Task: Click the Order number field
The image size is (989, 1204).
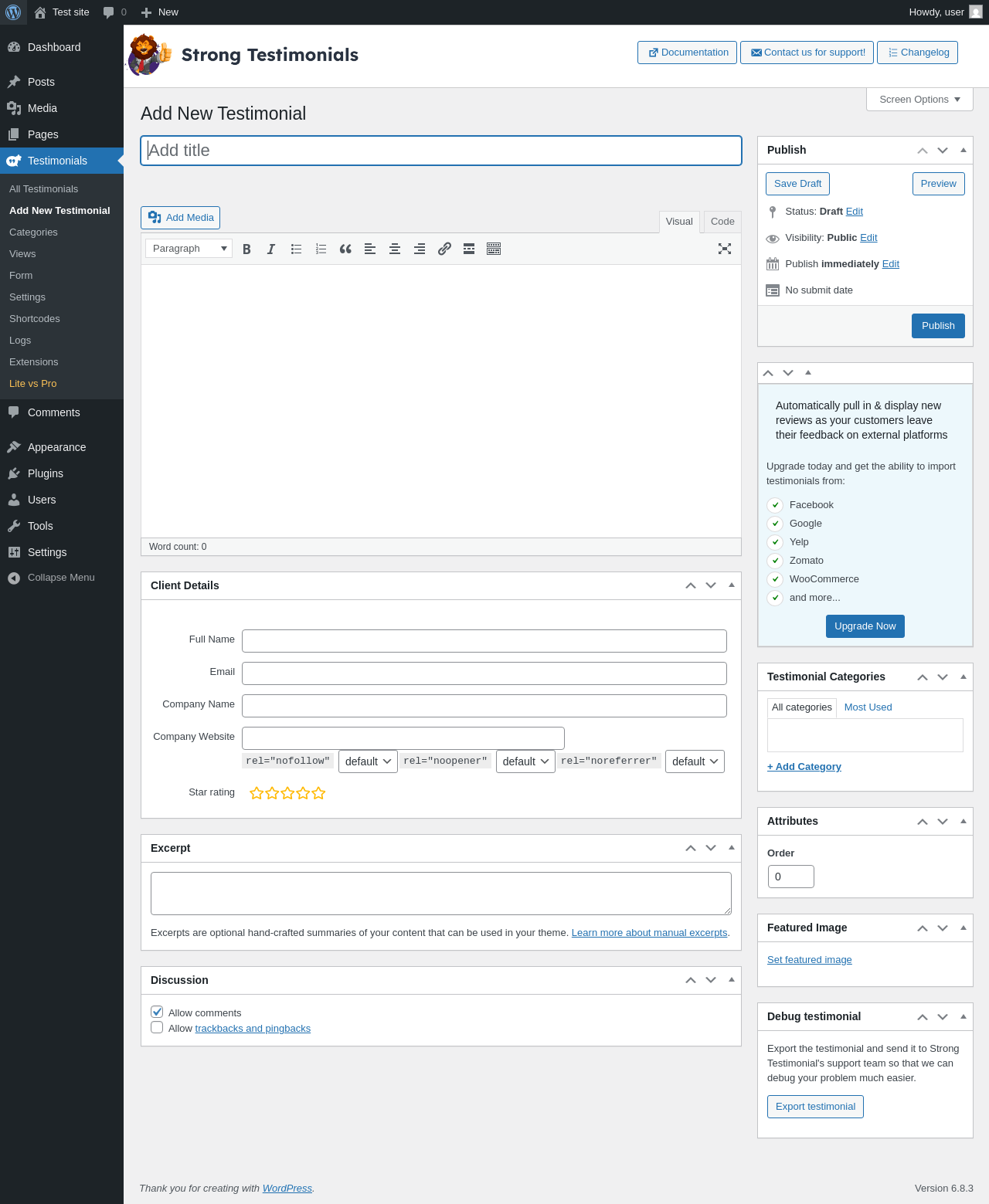Action: [x=791, y=877]
